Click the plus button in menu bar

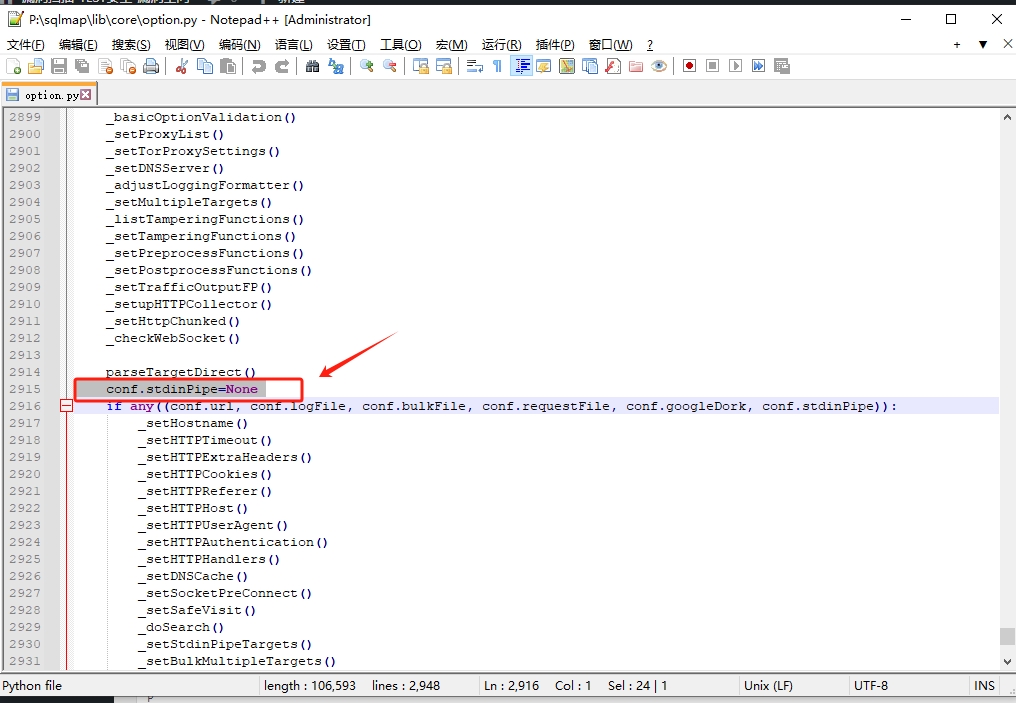pyautogui.click(x=957, y=45)
